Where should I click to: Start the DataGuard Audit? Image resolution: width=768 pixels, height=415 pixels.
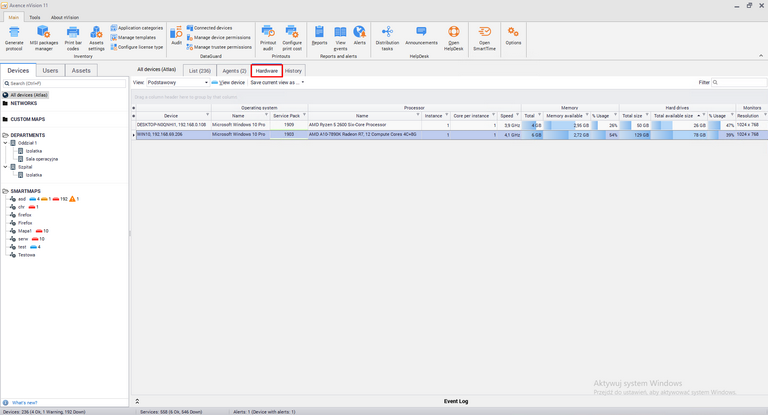[x=176, y=35]
